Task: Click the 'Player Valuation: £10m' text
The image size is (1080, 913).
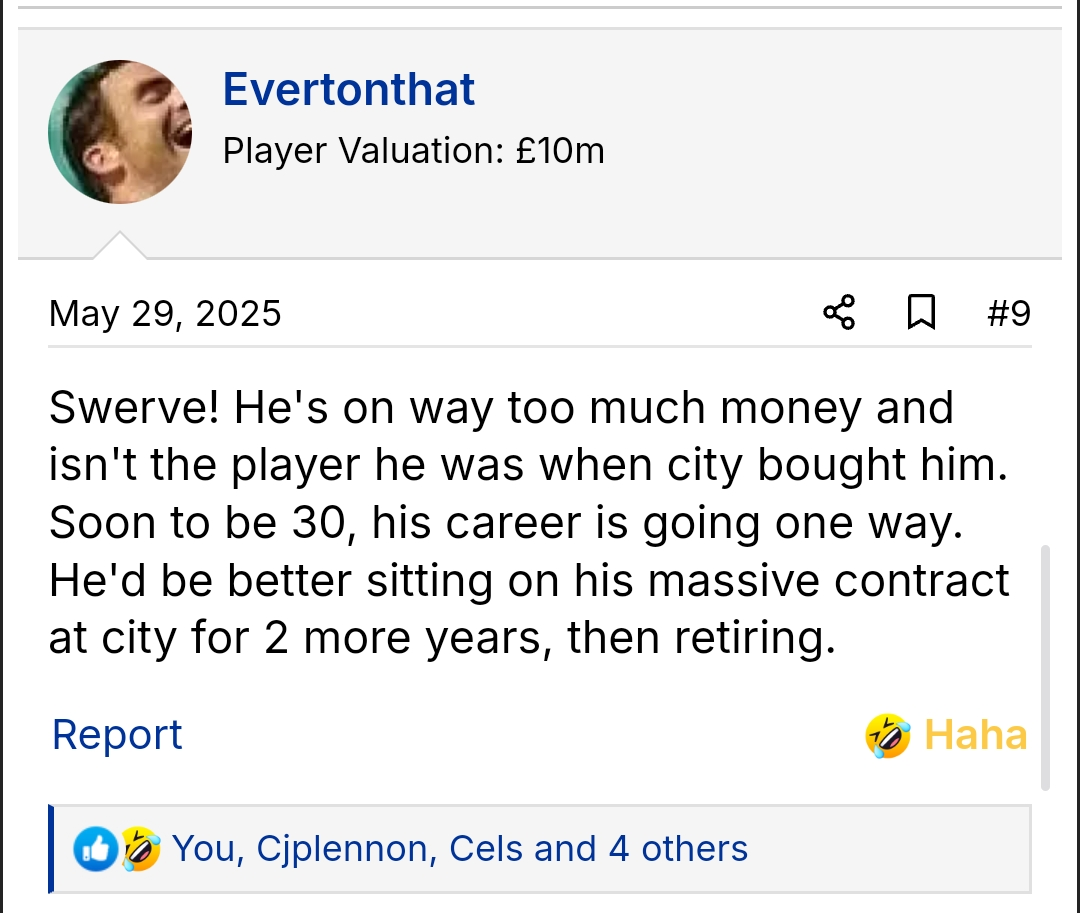Action: 413,151
